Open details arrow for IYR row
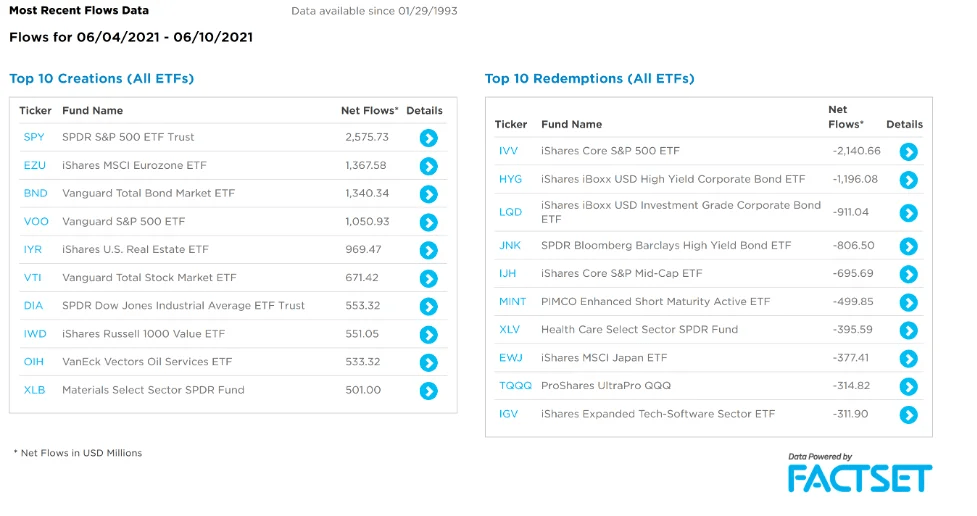The height and width of the screenshot is (516, 977). 429,250
